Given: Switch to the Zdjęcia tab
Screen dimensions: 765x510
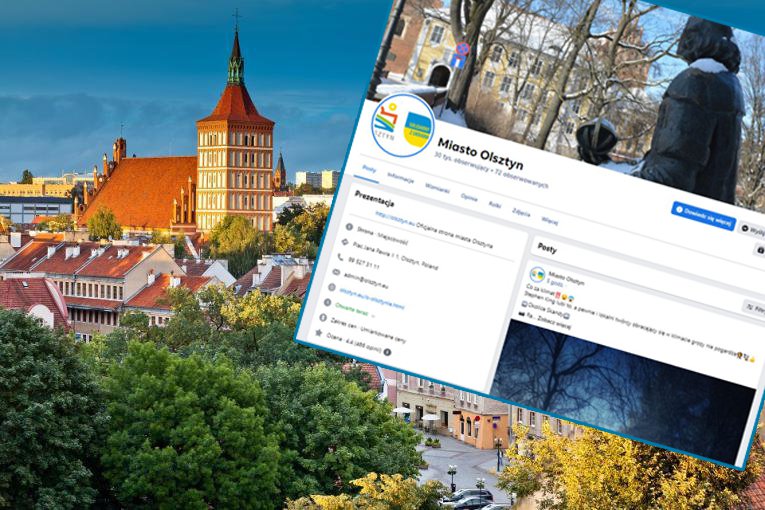Looking at the screenshot, I should [x=521, y=212].
